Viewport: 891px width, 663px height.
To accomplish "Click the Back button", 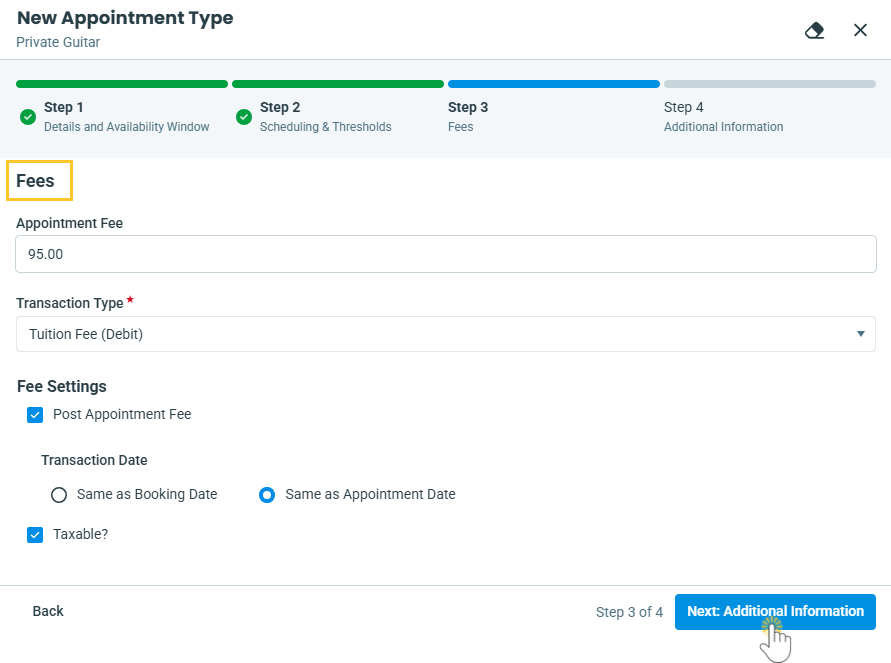I will pos(48,611).
